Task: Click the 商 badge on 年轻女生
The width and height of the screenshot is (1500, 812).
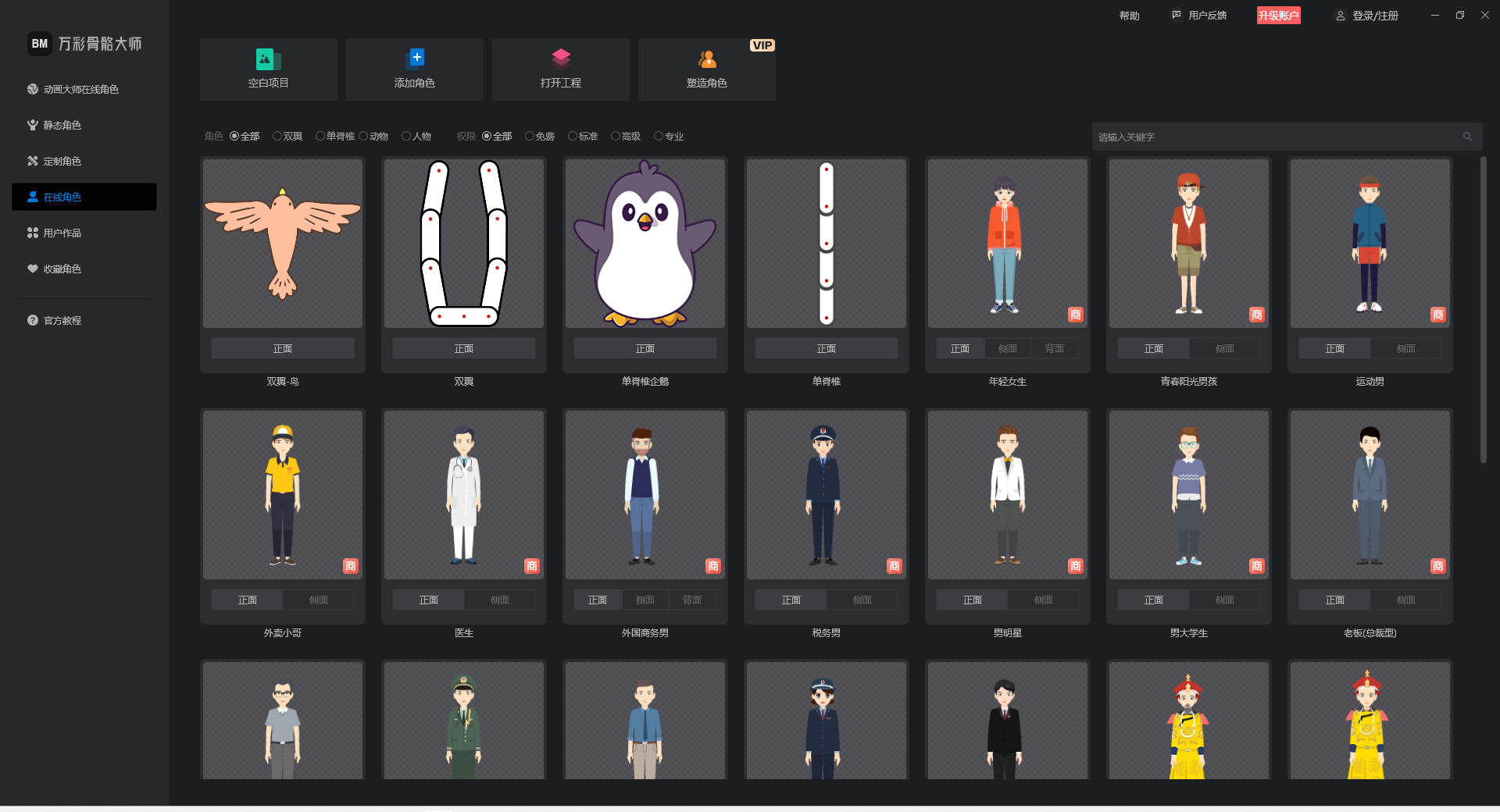Action: point(1075,315)
